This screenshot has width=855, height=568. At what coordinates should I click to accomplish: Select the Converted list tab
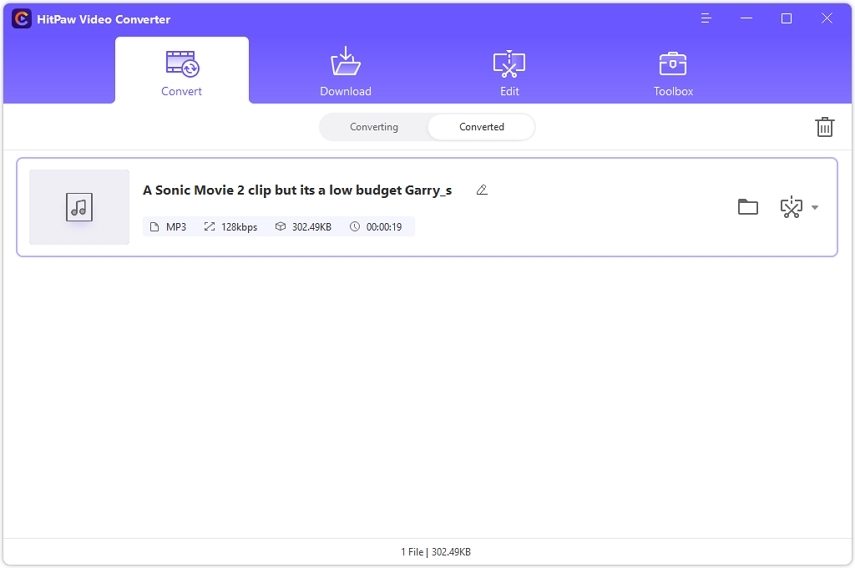(x=481, y=127)
